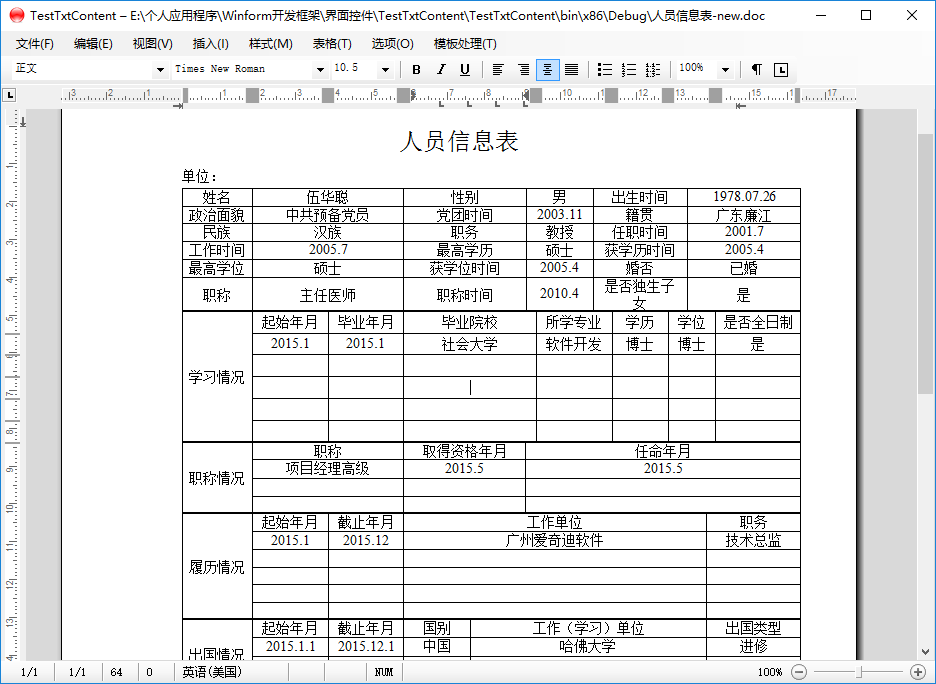Click the zoom out minus icon
The height and width of the screenshot is (684, 936).
tap(799, 672)
